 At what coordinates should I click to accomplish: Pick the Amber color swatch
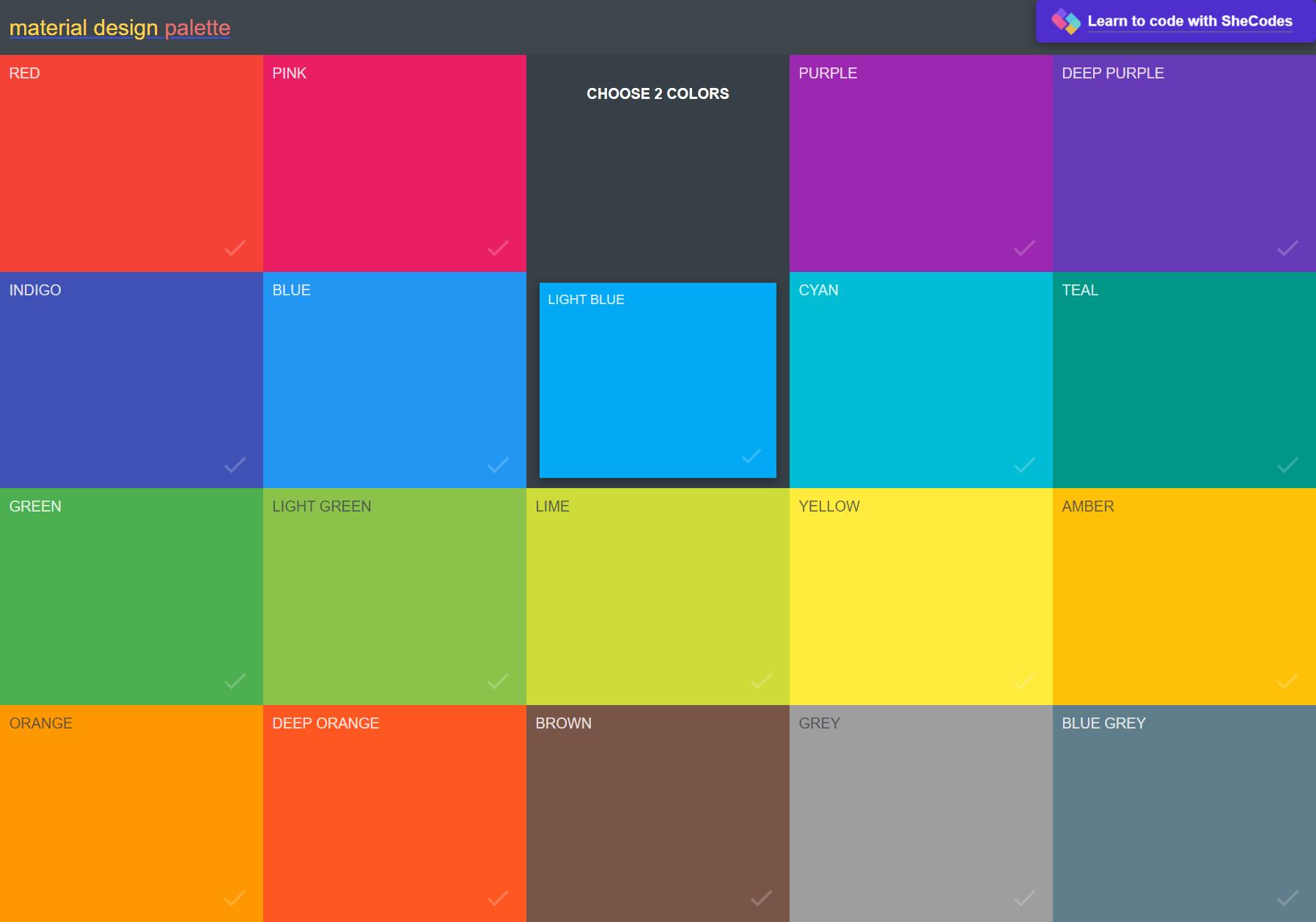1184,597
